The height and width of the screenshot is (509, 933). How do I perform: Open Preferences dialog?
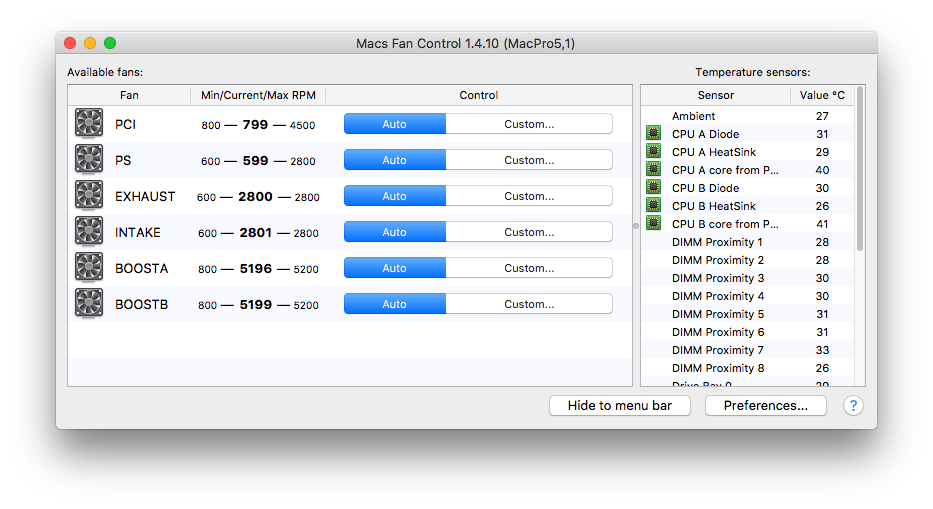766,405
